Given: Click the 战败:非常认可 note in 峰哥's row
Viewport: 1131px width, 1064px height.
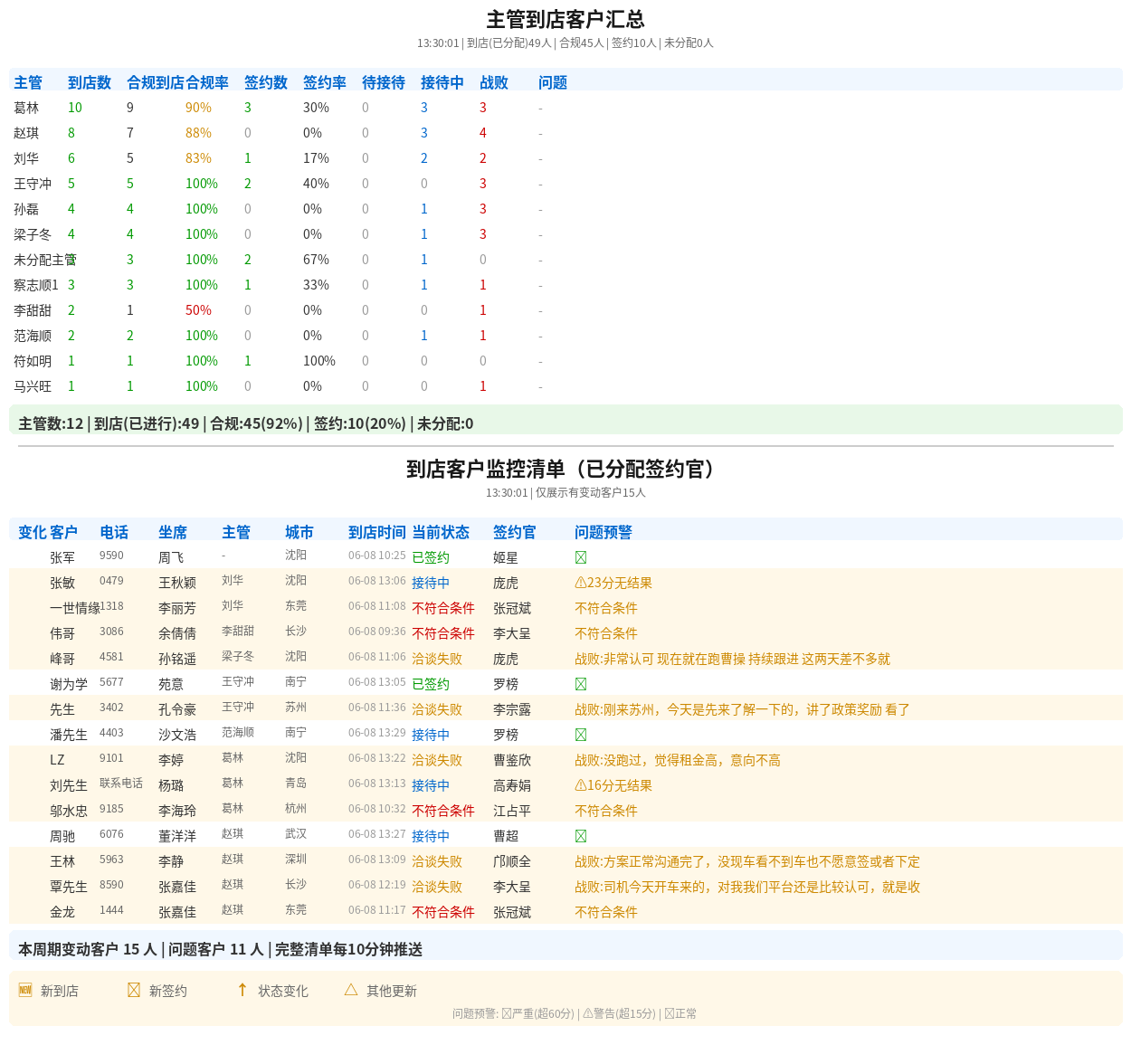Looking at the screenshot, I should pos(732,659).
